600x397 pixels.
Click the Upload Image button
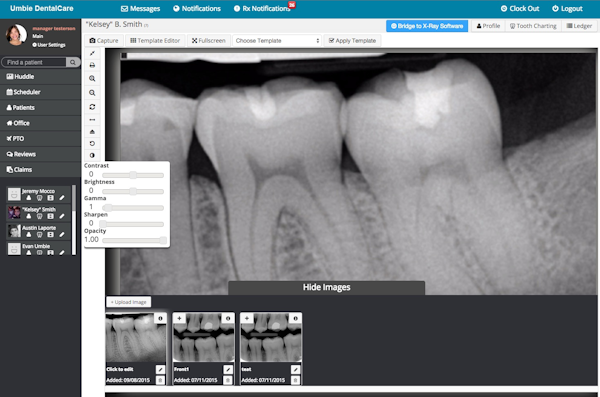[129, 302]
